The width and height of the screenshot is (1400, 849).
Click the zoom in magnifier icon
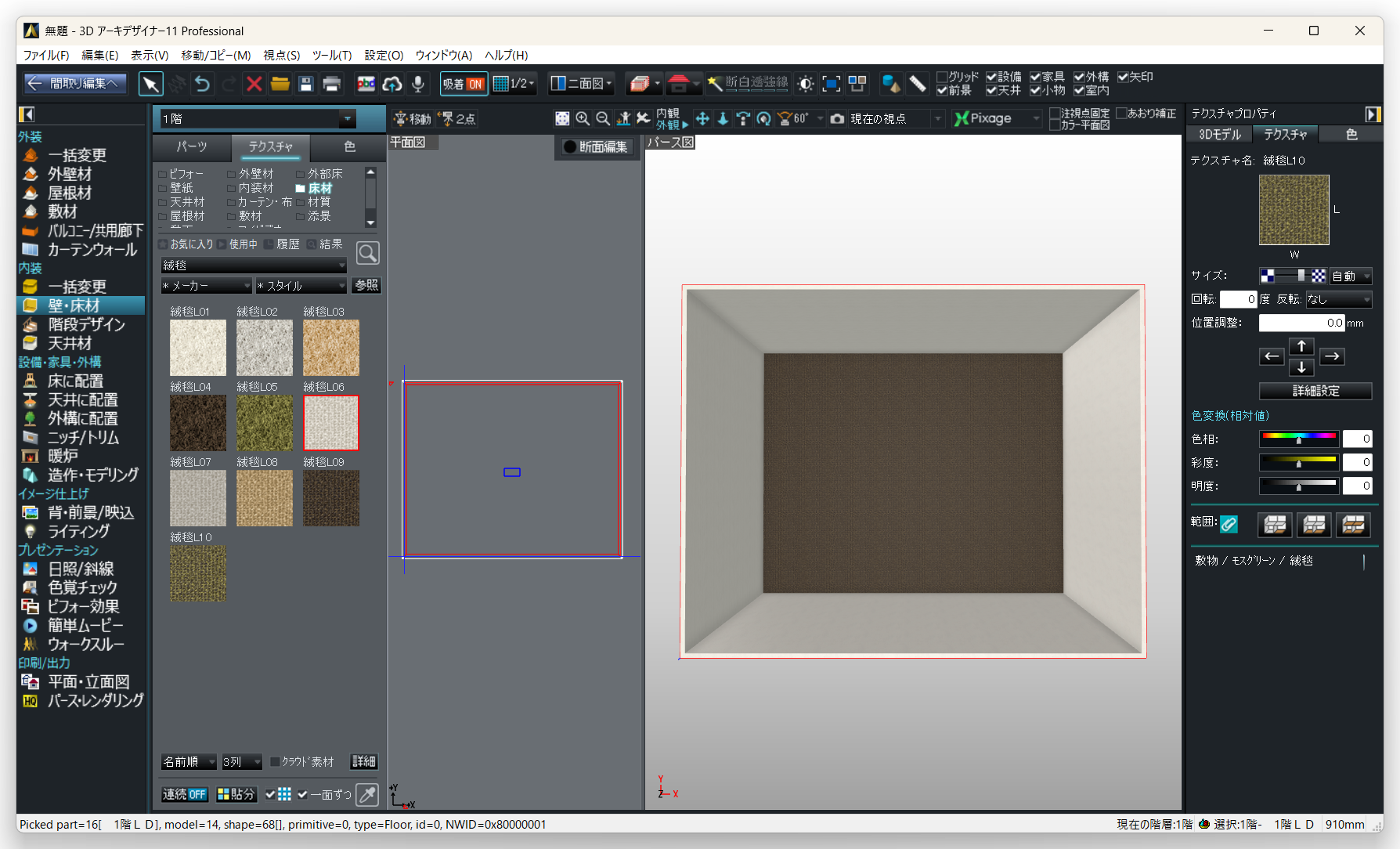tap(583, 118)
